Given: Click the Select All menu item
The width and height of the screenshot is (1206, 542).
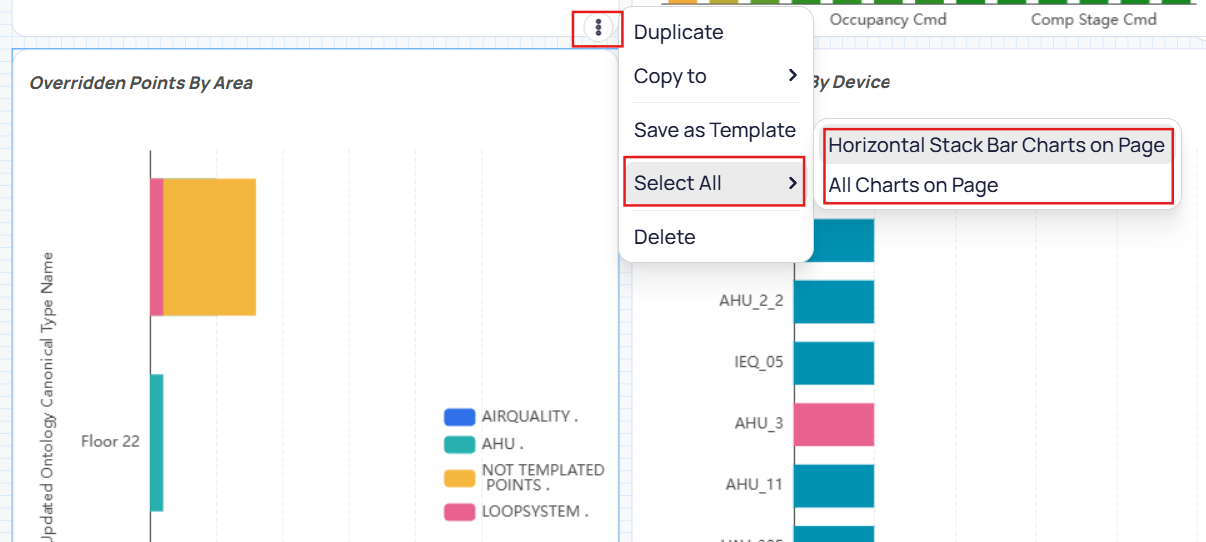Looking at the screenshot, I should 678,183.
